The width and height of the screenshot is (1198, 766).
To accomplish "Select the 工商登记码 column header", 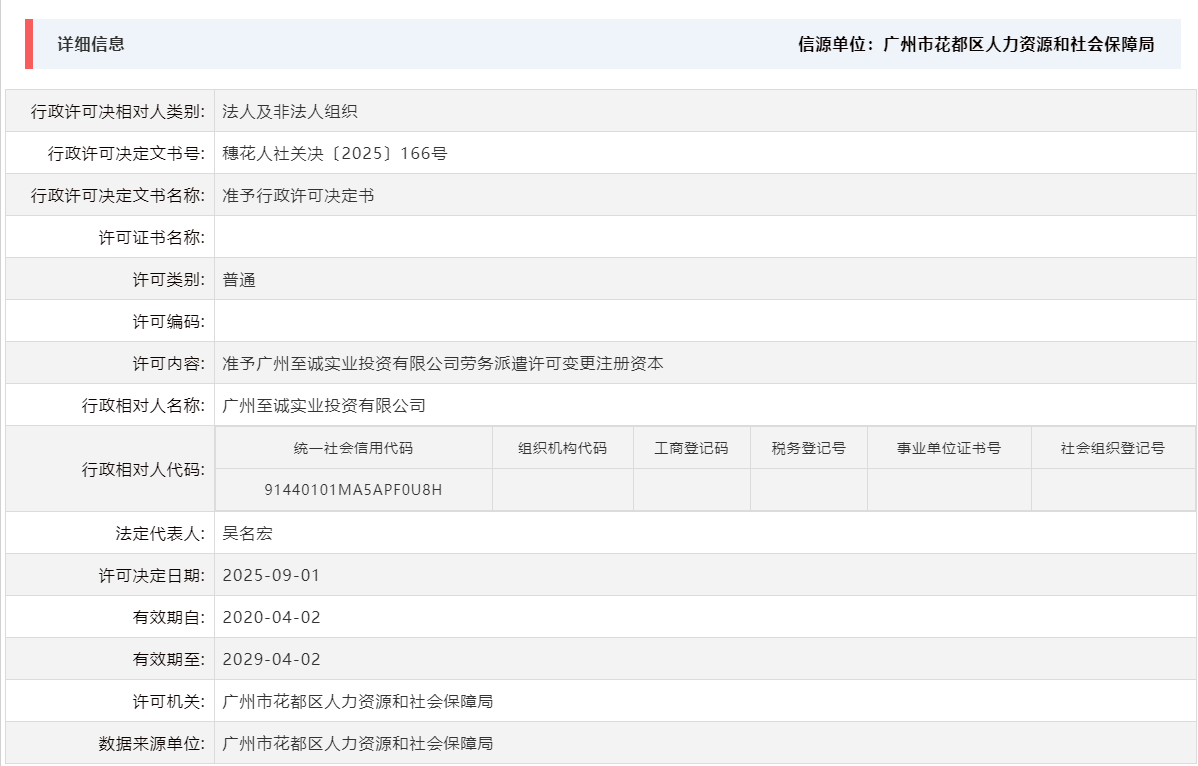I will [x=692, y=447].
